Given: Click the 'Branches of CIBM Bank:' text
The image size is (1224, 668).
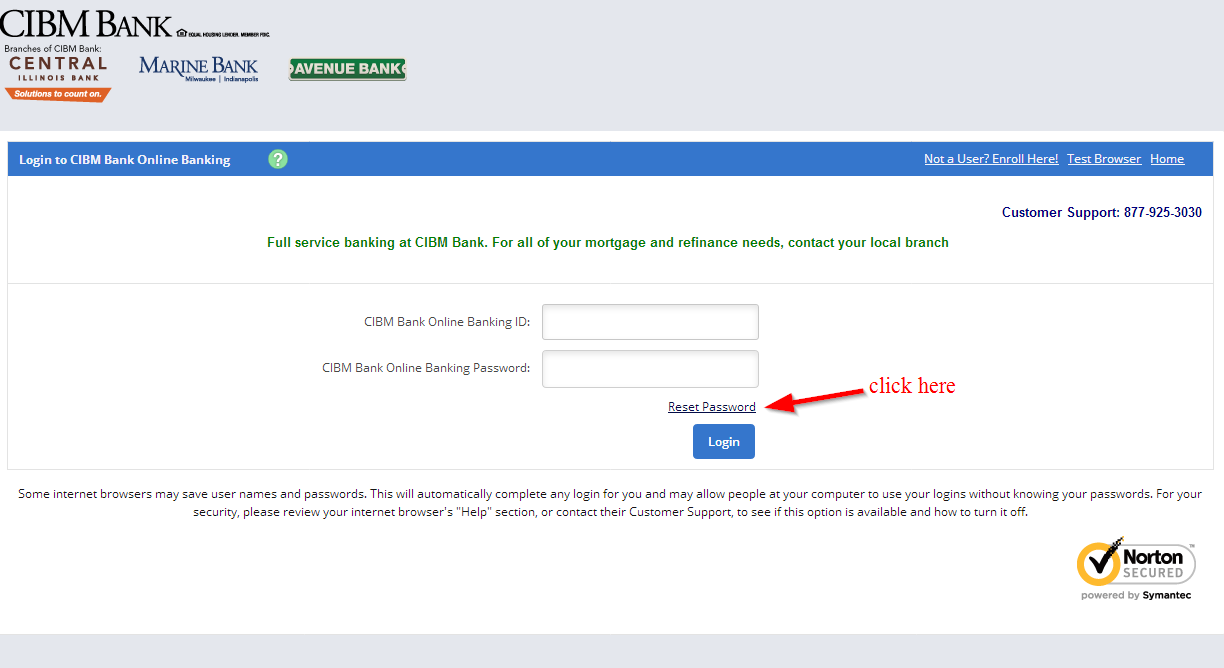Looking at the screenshot, I should coord(53,48).
